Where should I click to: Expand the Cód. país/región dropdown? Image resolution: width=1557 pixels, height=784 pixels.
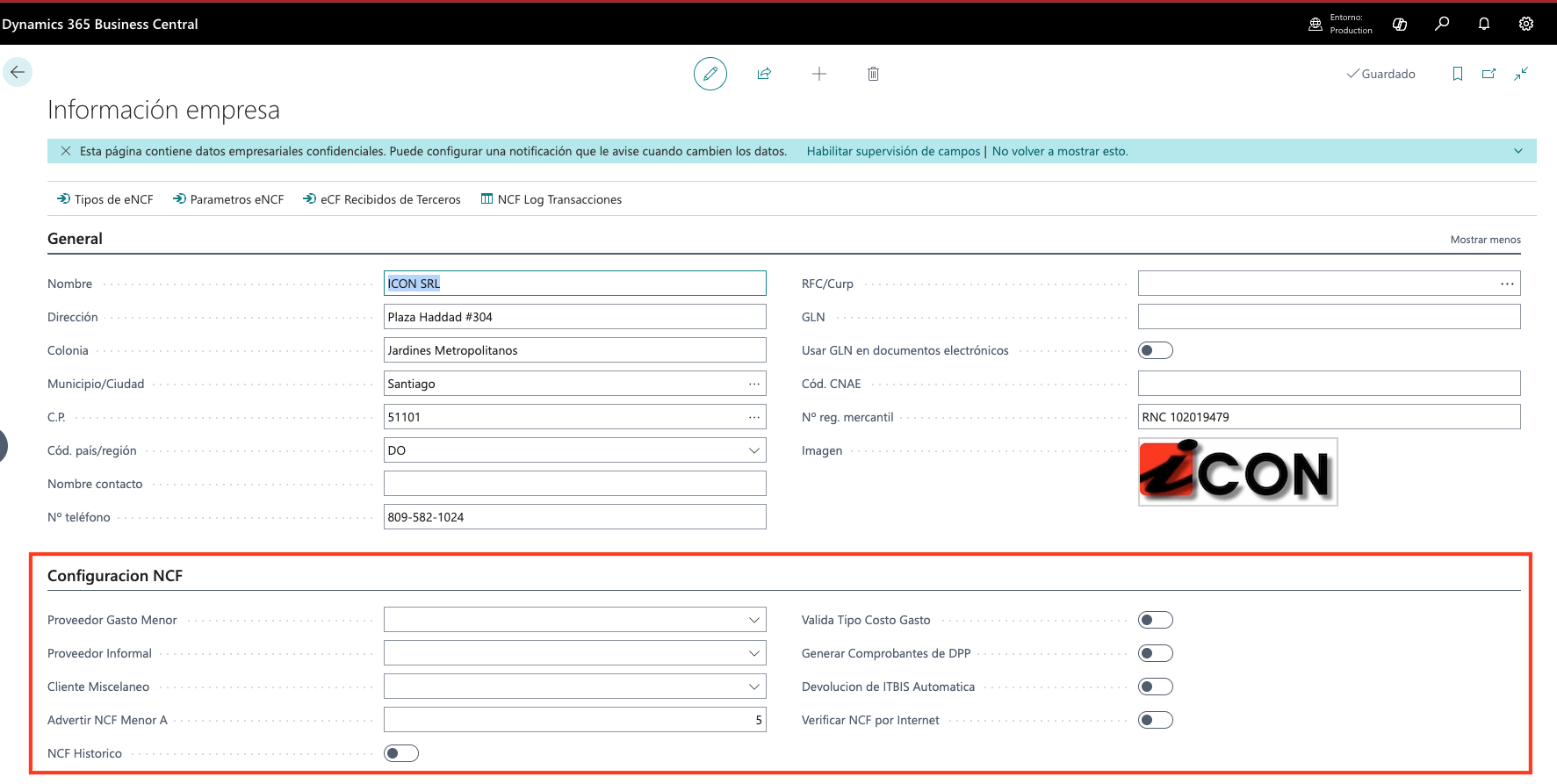click(753, 450)
